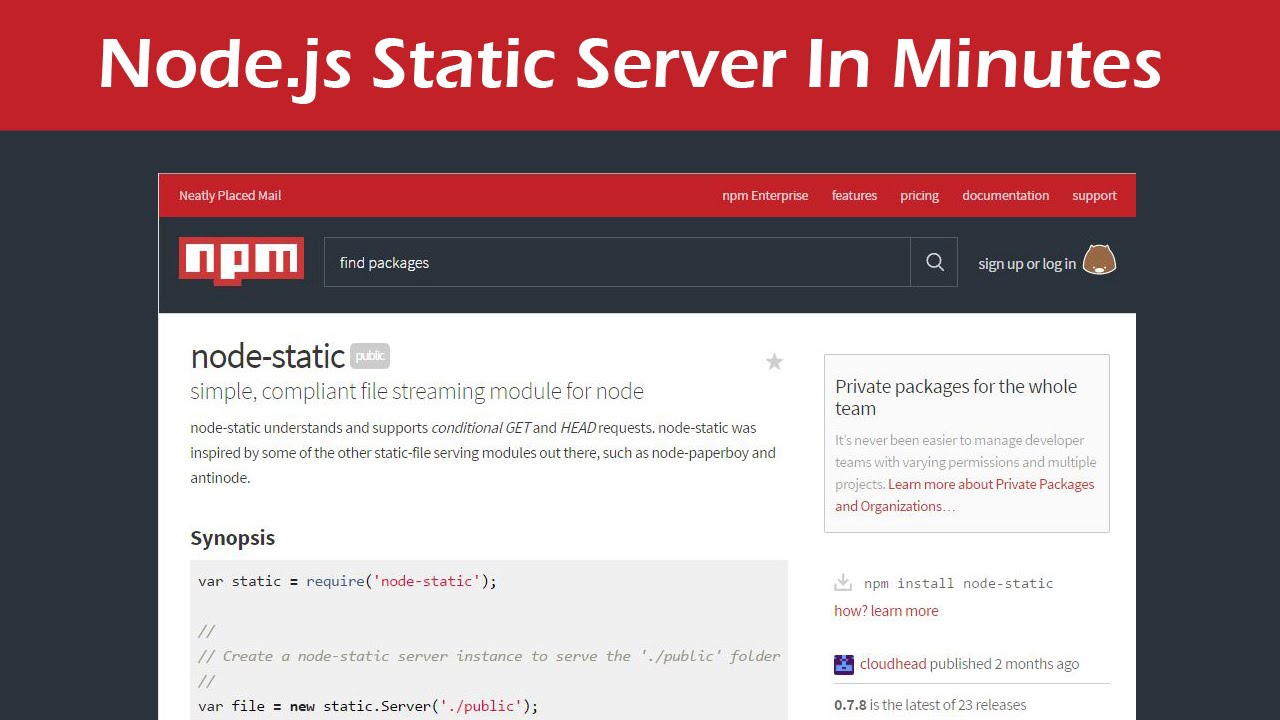
Task: Open the documentation menu link
Action: coord(1005,196)
